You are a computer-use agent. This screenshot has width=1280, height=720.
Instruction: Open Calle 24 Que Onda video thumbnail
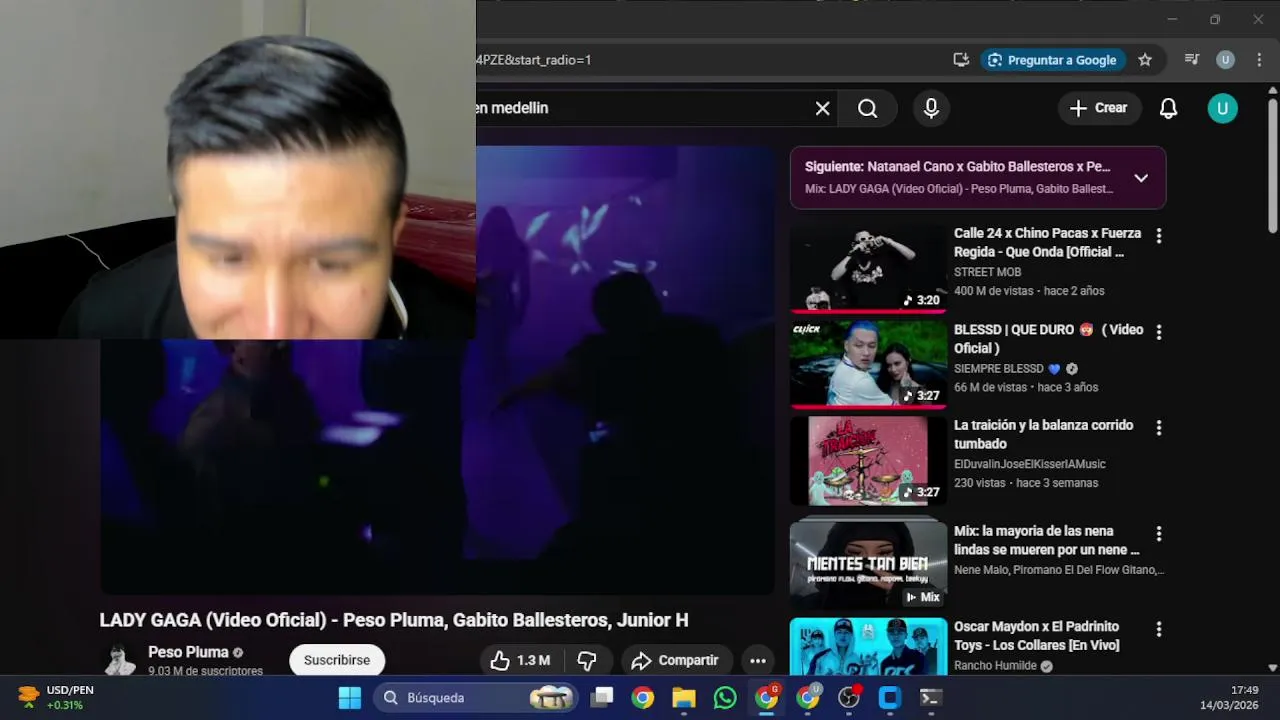coord(868,268)
